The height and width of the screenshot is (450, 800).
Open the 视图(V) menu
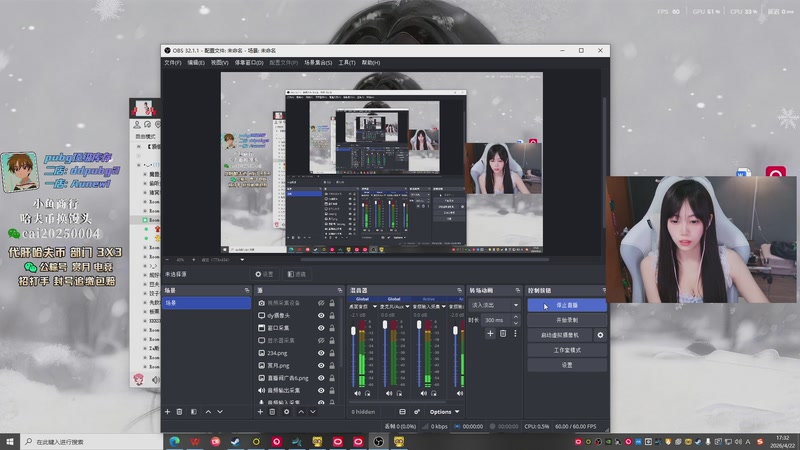coord(219,63)
